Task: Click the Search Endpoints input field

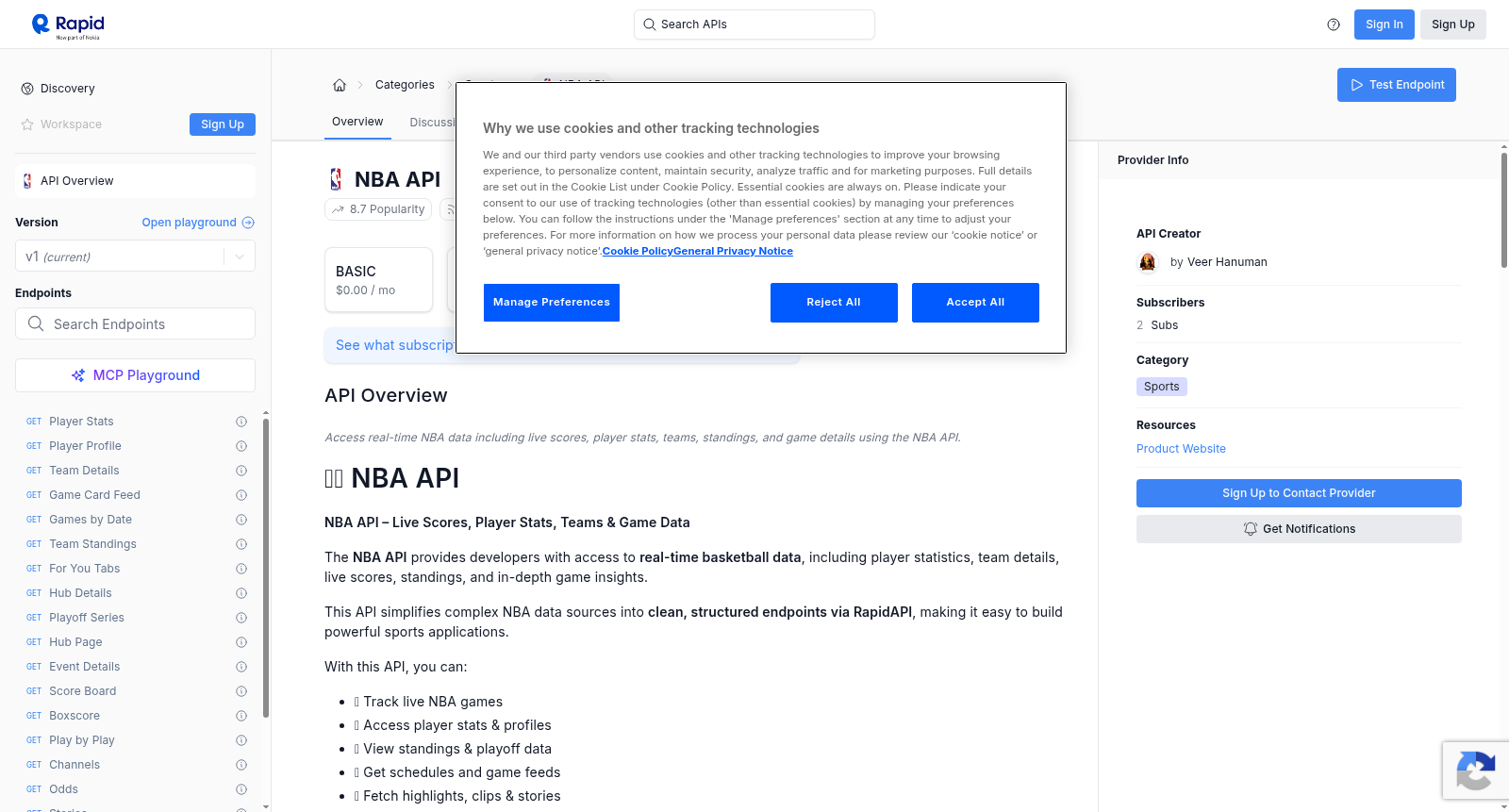Action: click(x=135, y=323)
